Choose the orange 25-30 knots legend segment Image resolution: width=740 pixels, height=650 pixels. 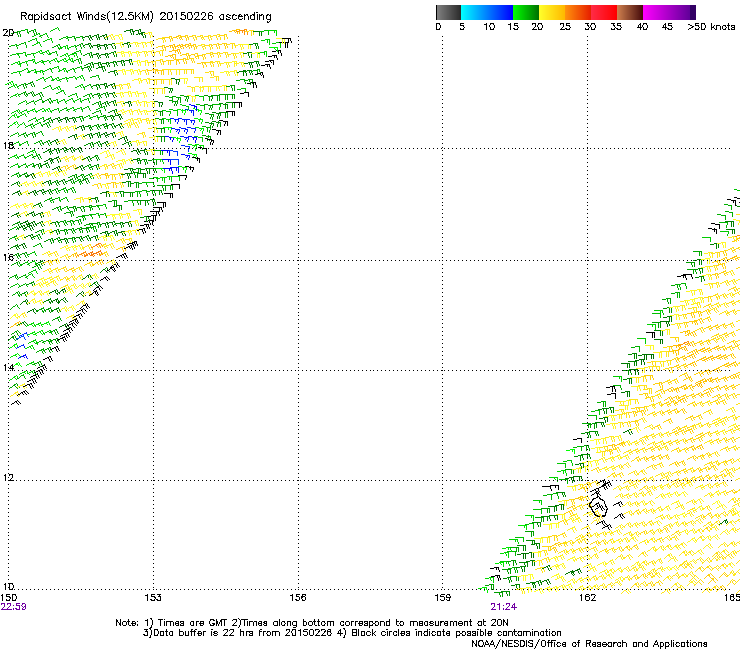tap(578, 12)
